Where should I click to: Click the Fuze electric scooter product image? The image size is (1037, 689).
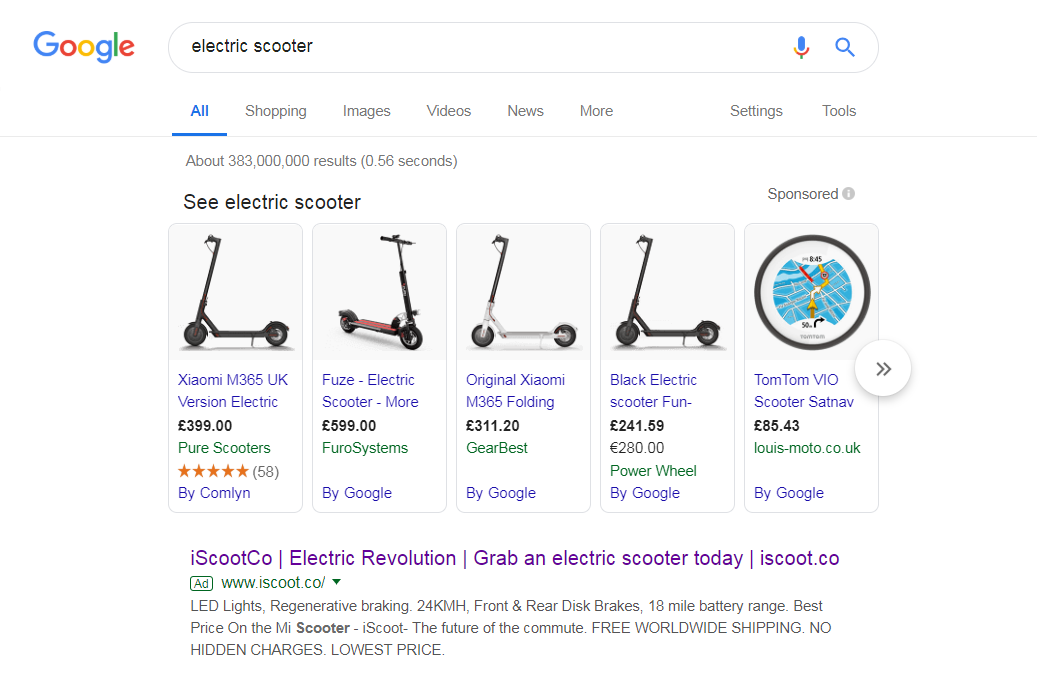click(380, 292)
